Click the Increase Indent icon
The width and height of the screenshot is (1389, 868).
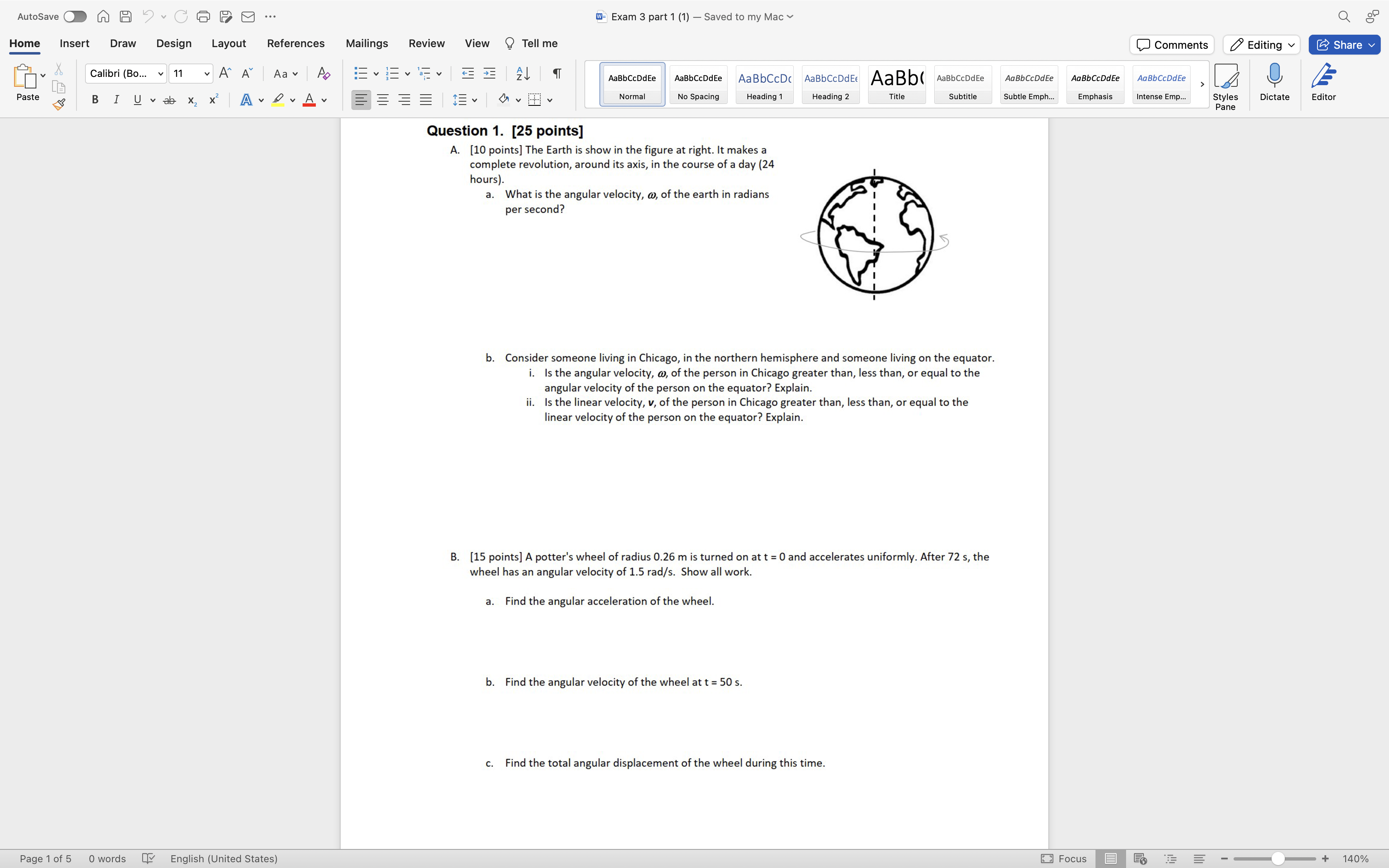[489, 74]
